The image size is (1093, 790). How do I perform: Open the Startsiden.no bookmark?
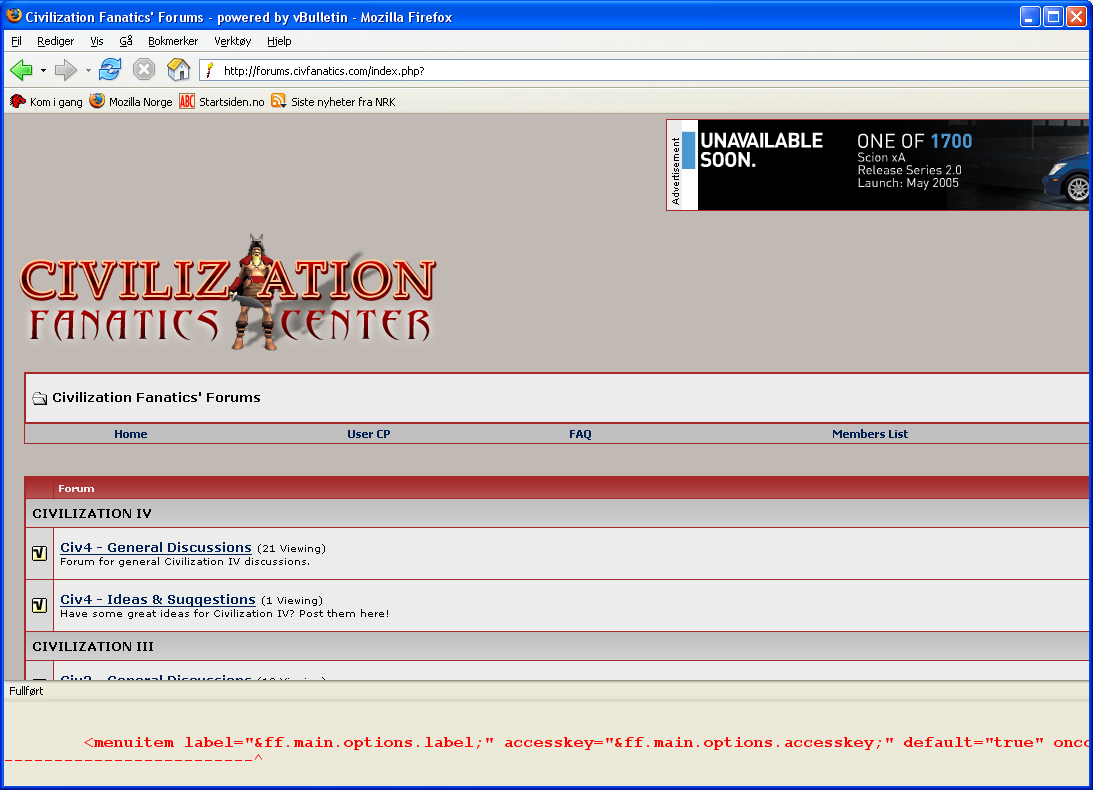[222, 102]
